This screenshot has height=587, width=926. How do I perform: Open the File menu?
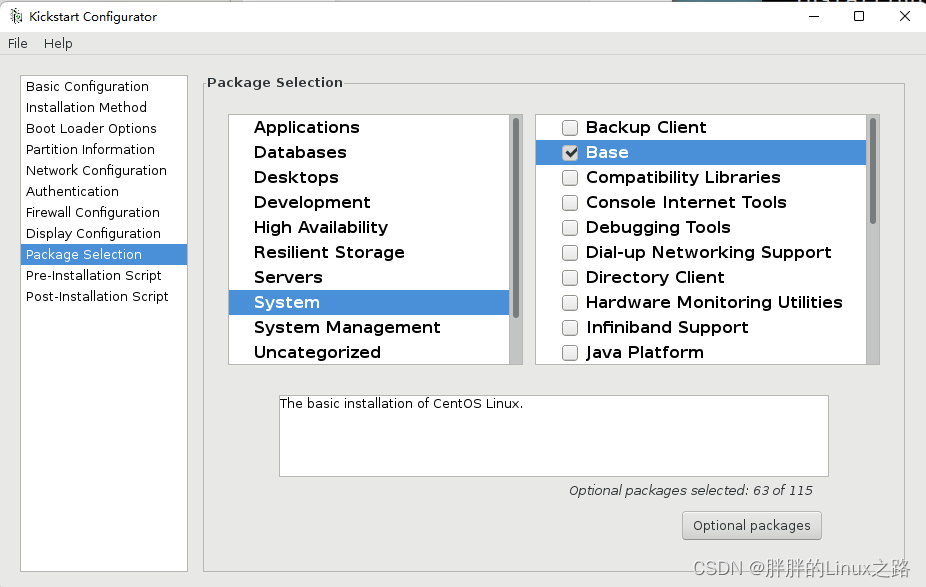(x=18, y=43)
